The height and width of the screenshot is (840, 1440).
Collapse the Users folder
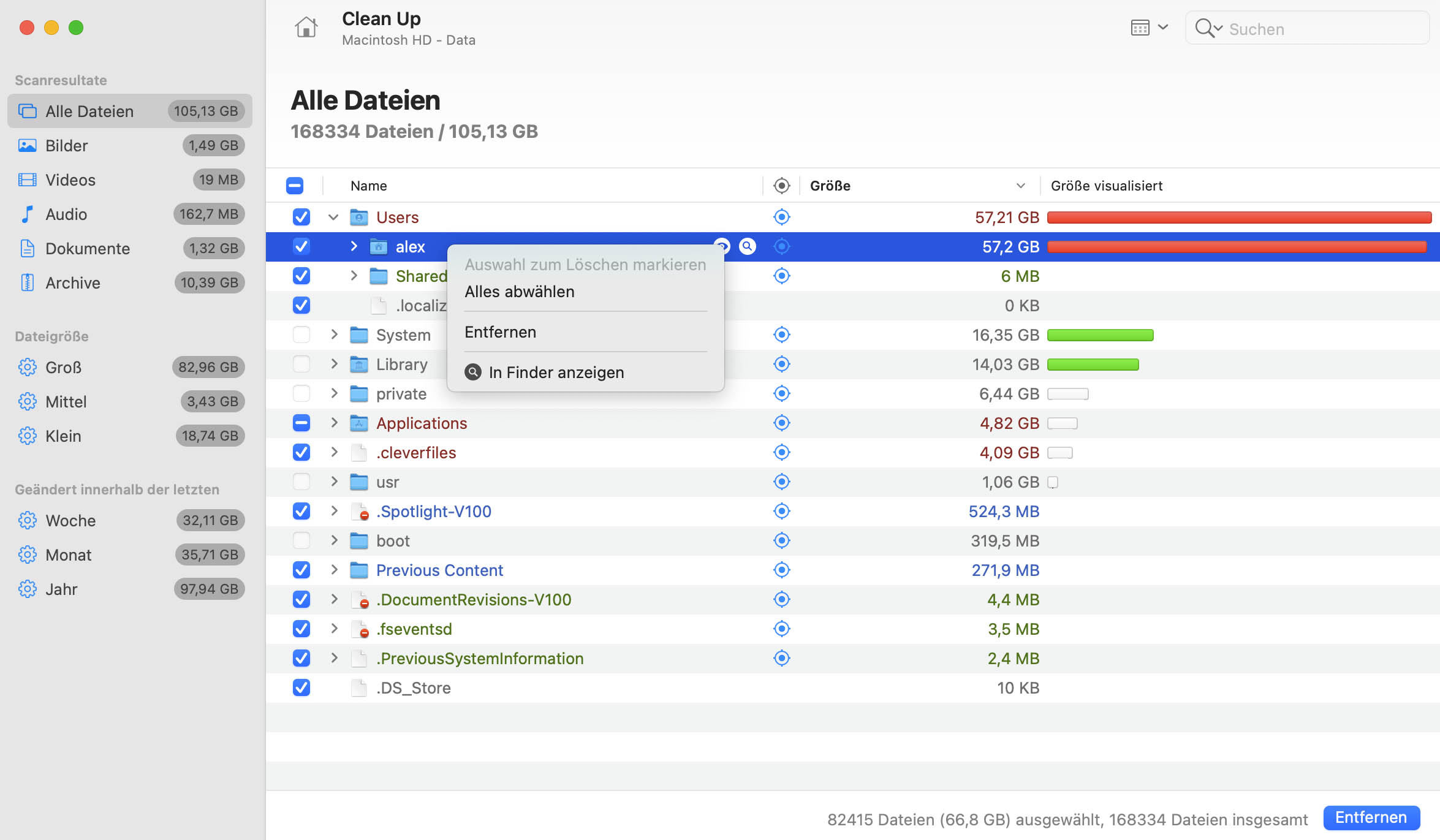(x=333, y=217)
